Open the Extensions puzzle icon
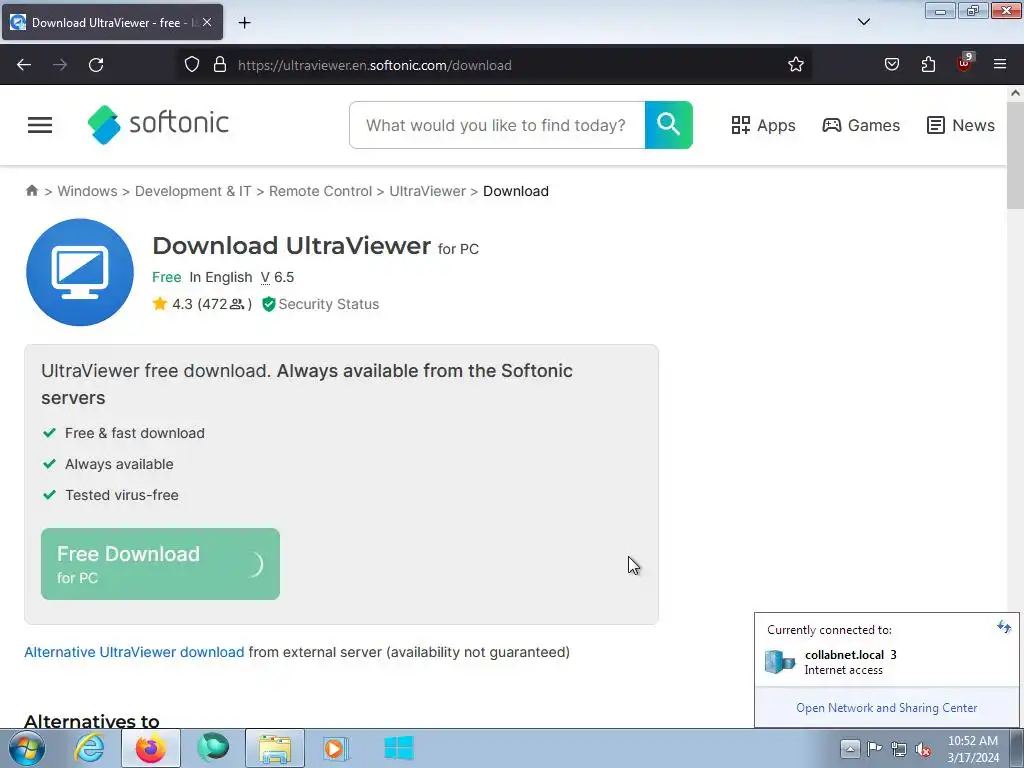Image resolution: width=1024 pixels, height=768 pixels. click(x=928, y=65)
